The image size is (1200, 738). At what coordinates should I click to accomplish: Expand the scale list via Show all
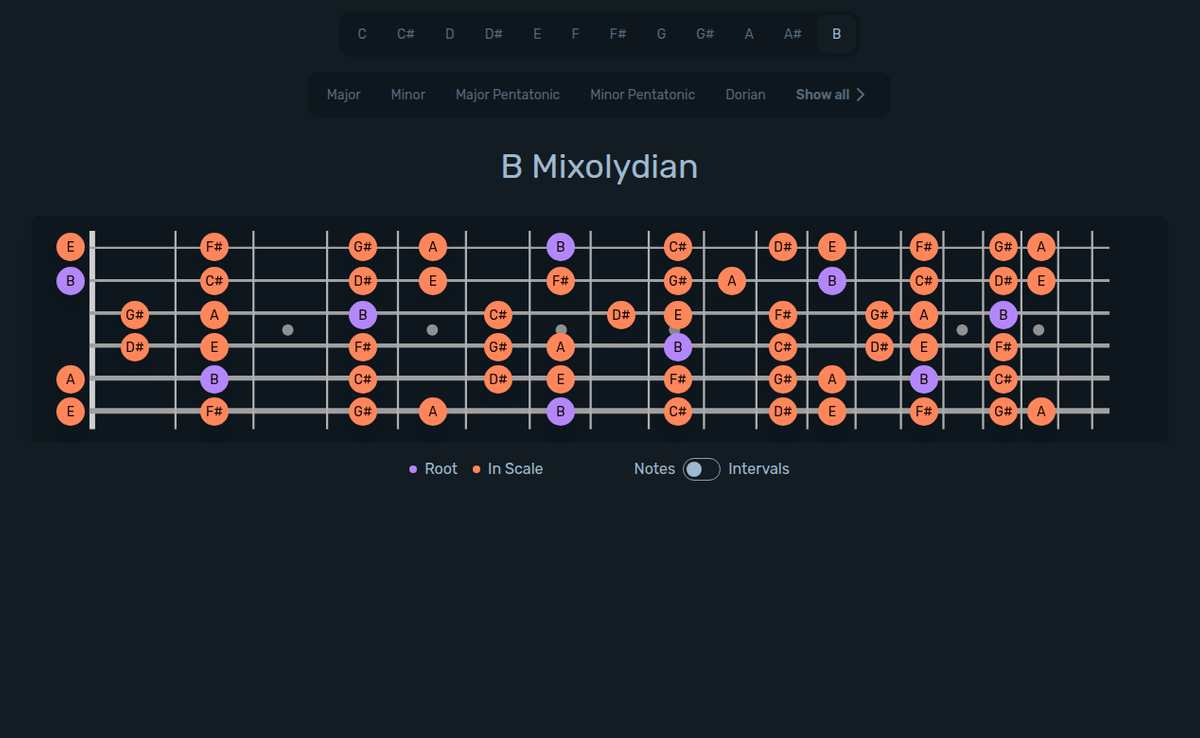tap(829, 94)
